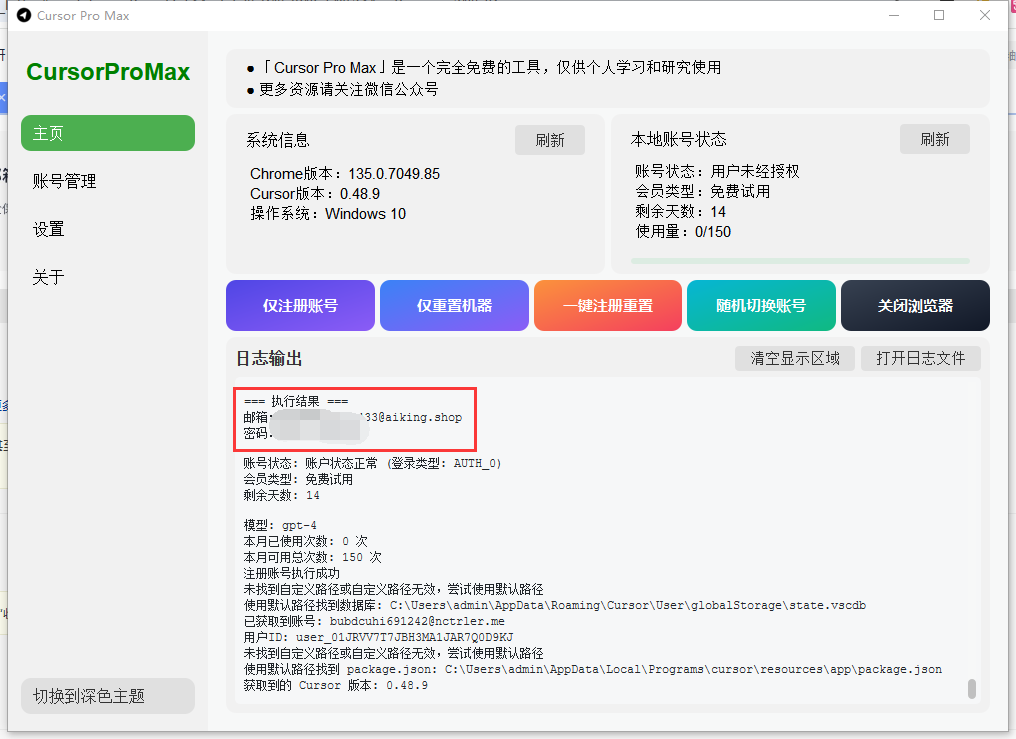Viewport: 1016px width, 739px height.
Task: Click the 仅注册账号 button
Action: [300, 306]
